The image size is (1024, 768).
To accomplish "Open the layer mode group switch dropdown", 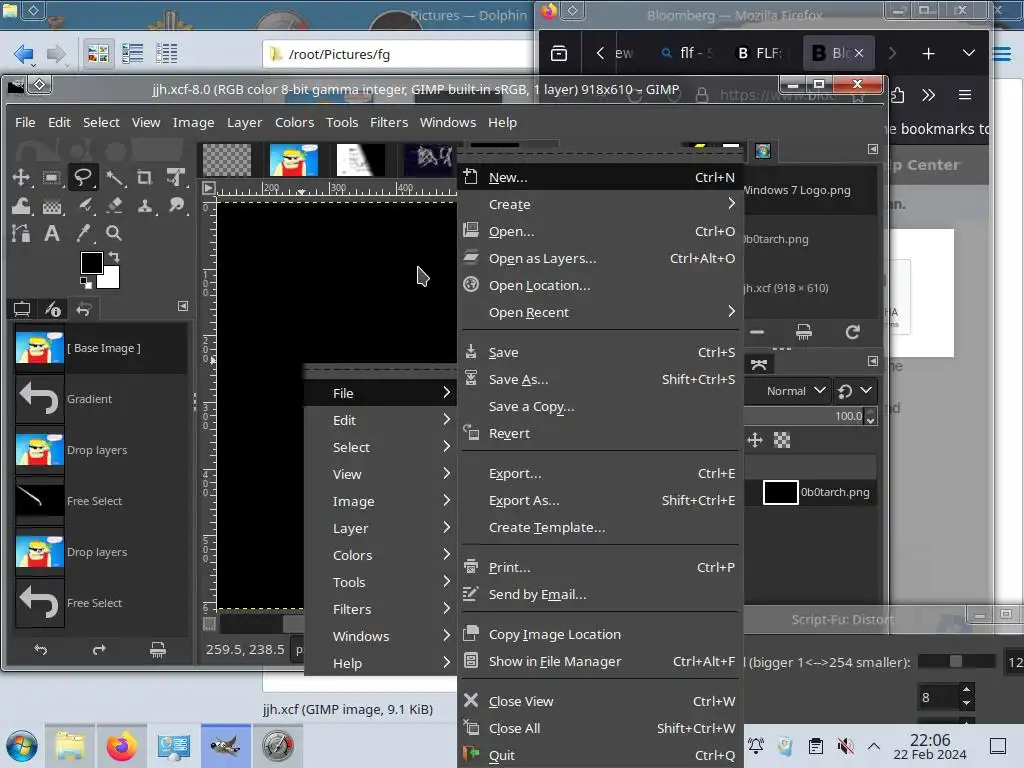I will pos(855,391).
